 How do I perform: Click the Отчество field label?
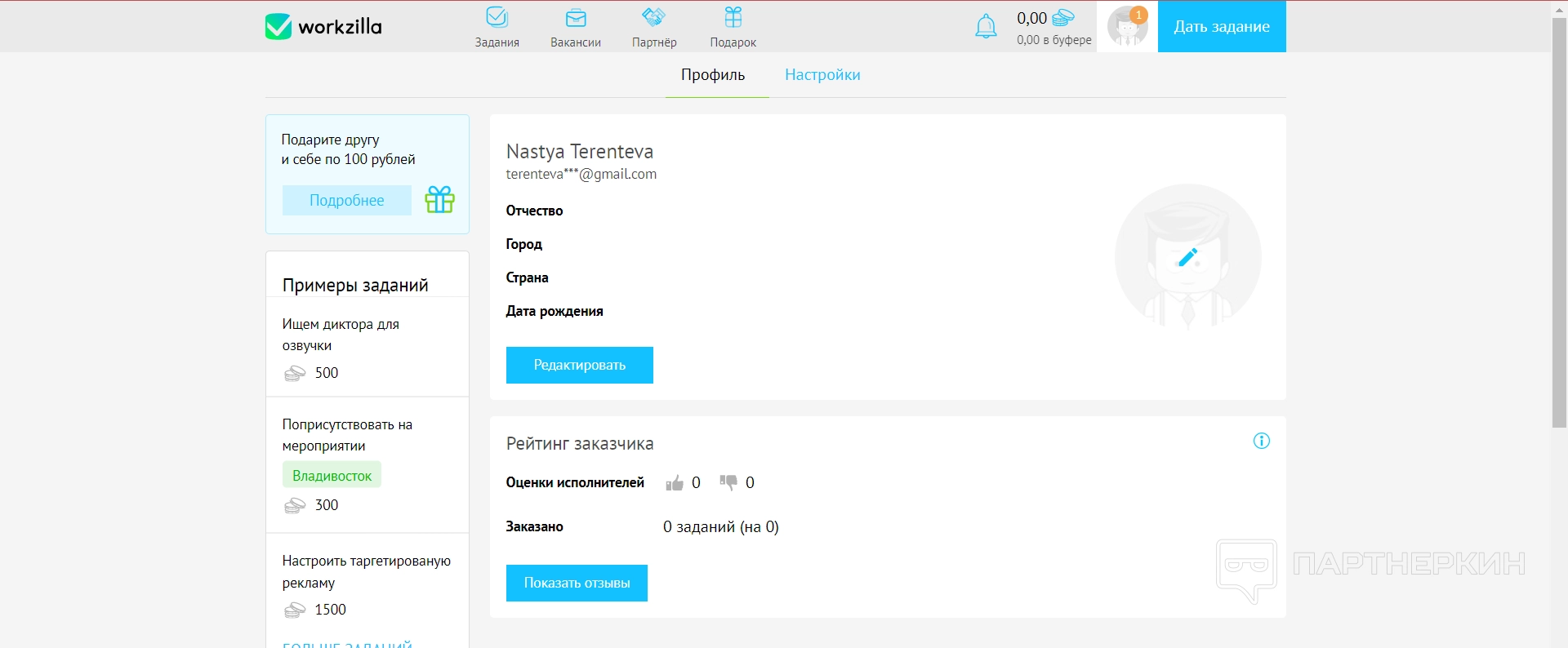point(534,211)
